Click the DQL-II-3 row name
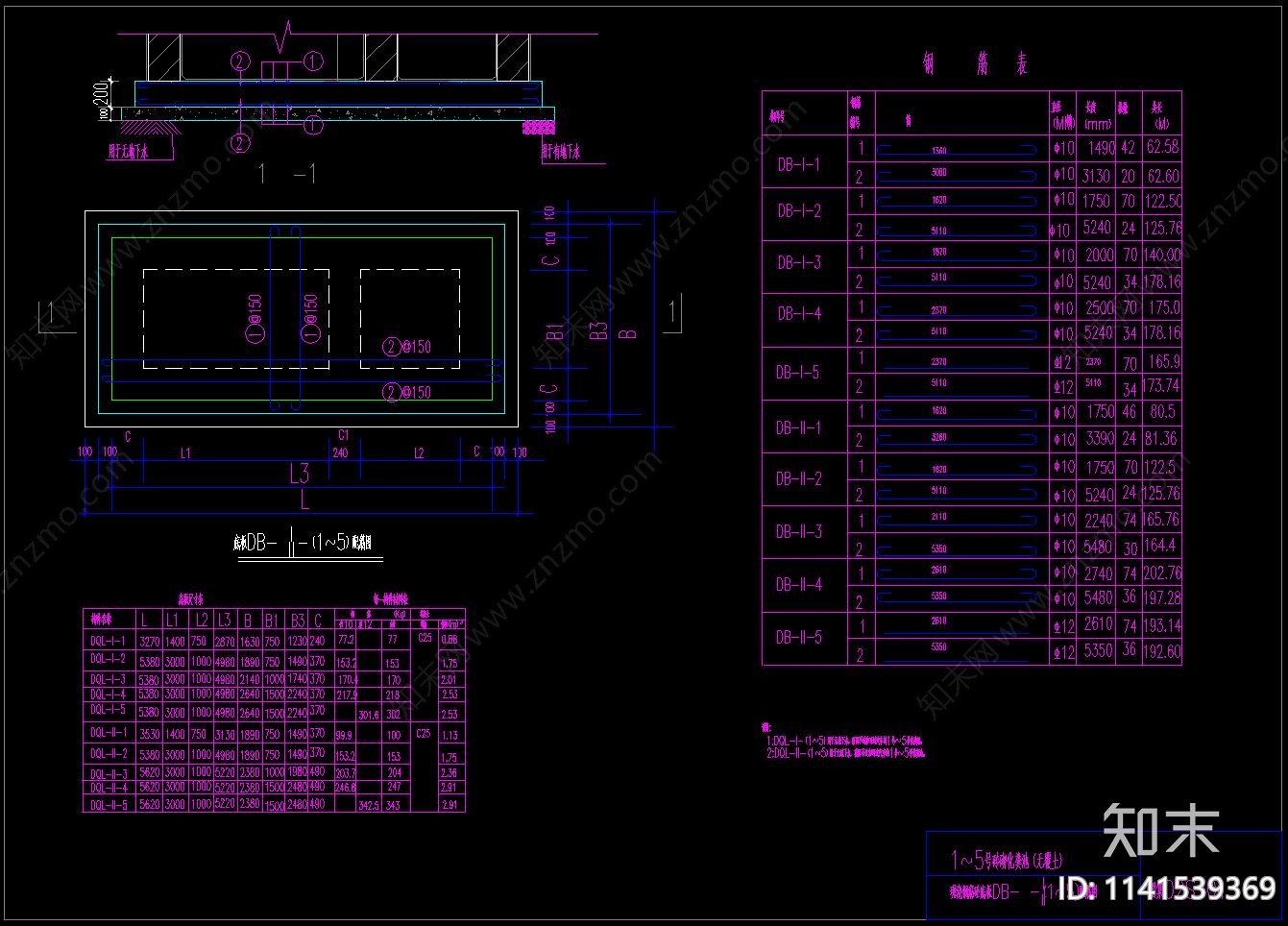 (109, 773)
